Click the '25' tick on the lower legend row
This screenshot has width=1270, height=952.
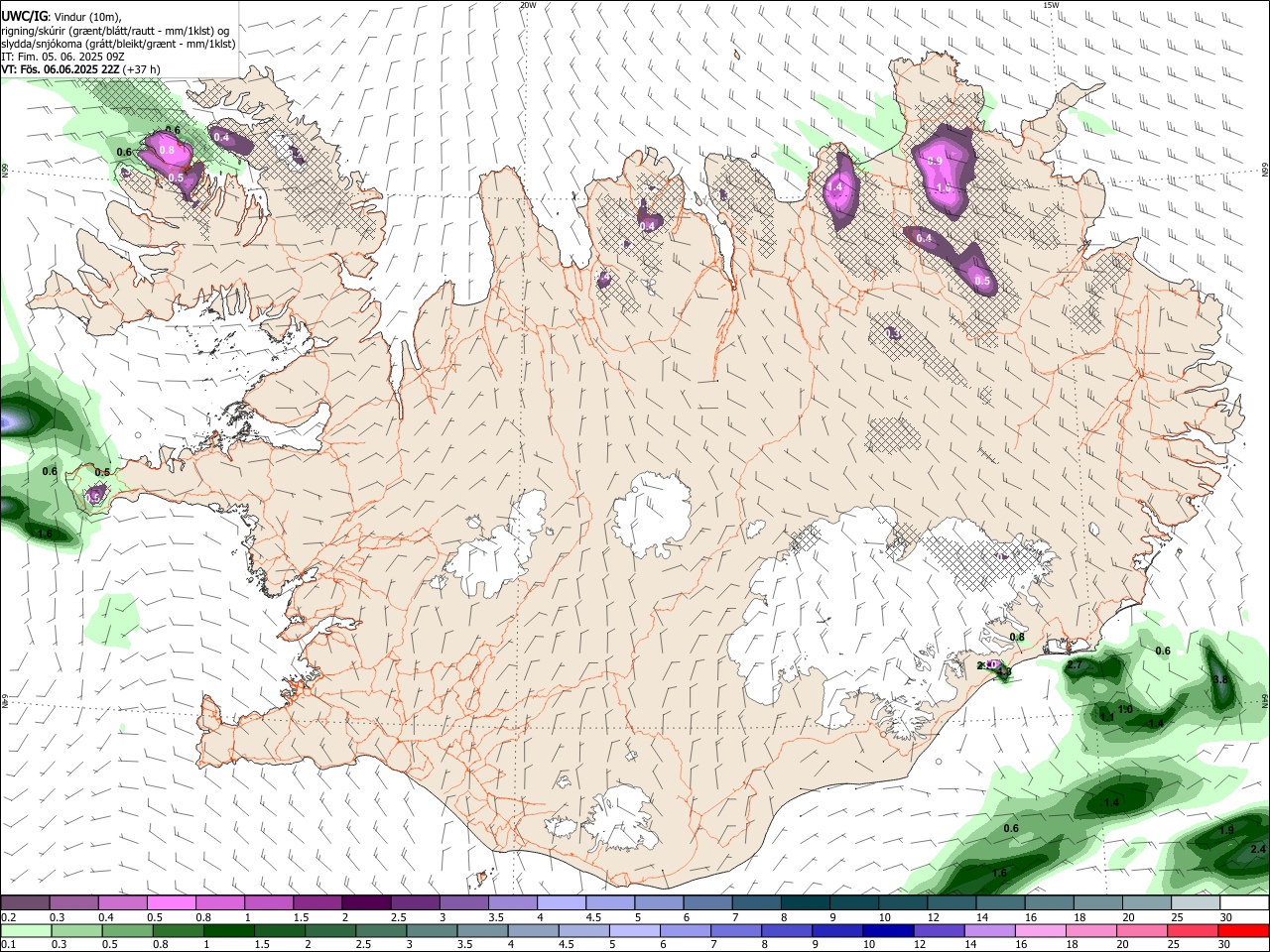1175,945
